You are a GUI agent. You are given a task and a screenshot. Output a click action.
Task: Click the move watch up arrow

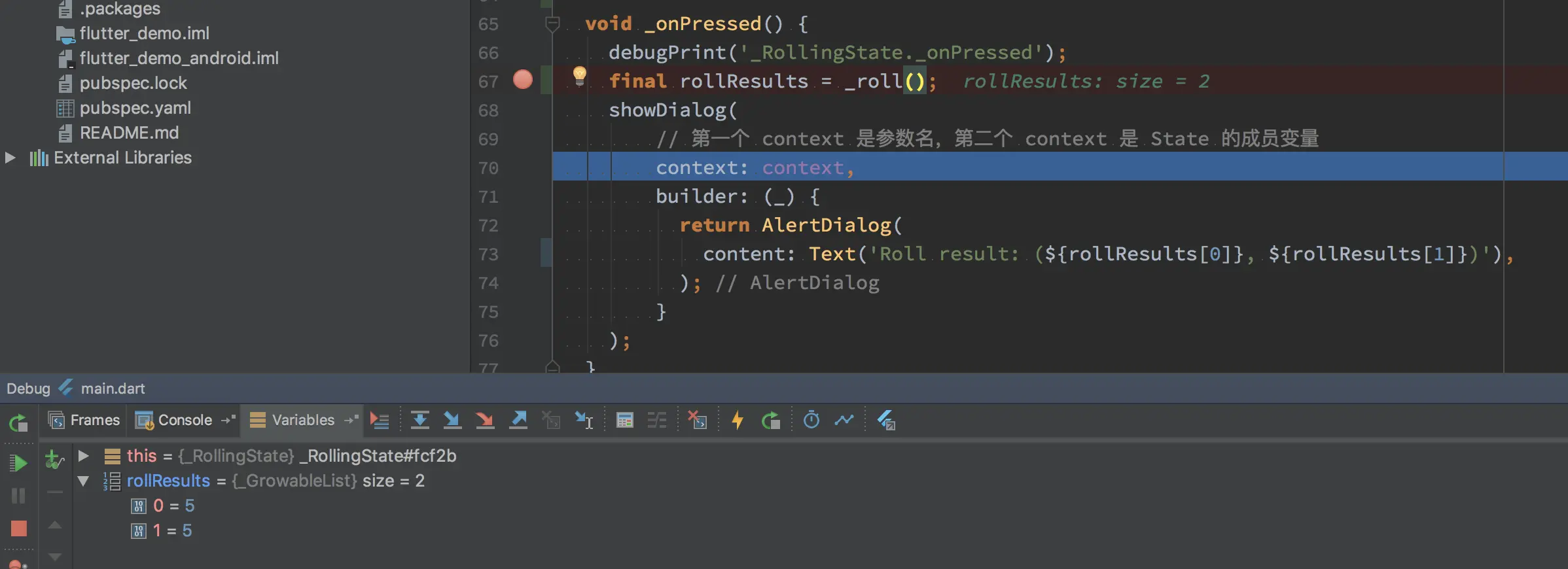click(x=55, y=525)
